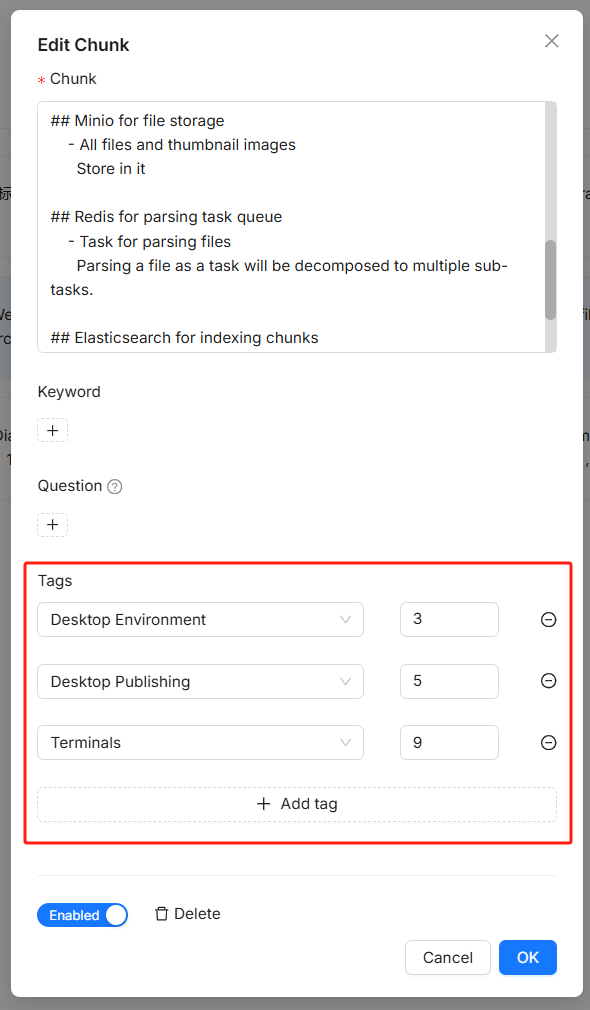Delete this chunk

pyautogui.click(x=187, y=914)
